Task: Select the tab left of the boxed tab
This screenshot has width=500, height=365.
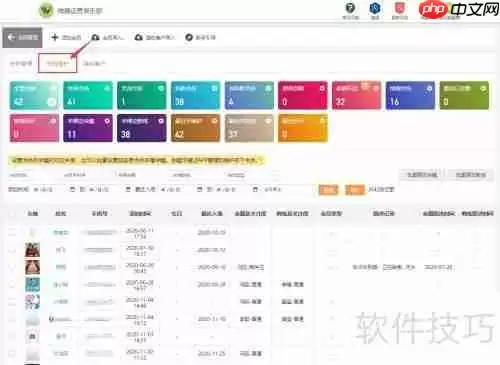Action: (x=21, y=63)
